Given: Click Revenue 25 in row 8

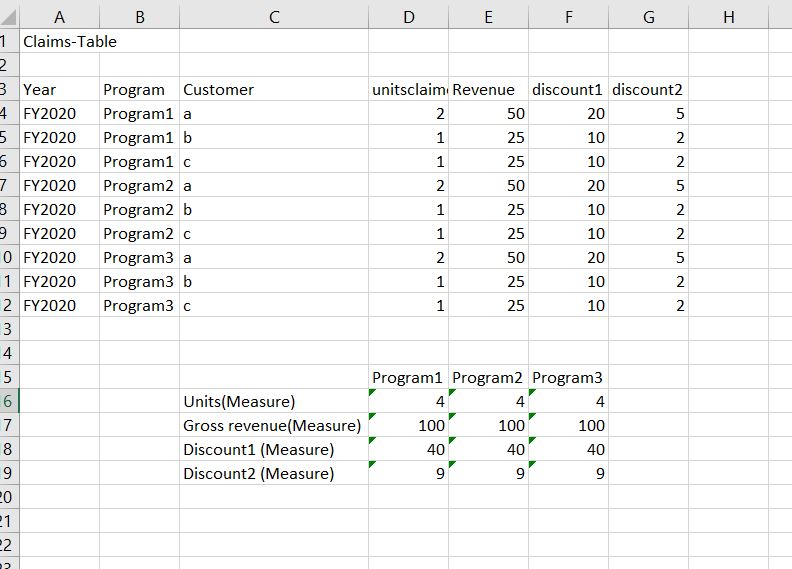Looking at the screenshot, I should [488, 209].
